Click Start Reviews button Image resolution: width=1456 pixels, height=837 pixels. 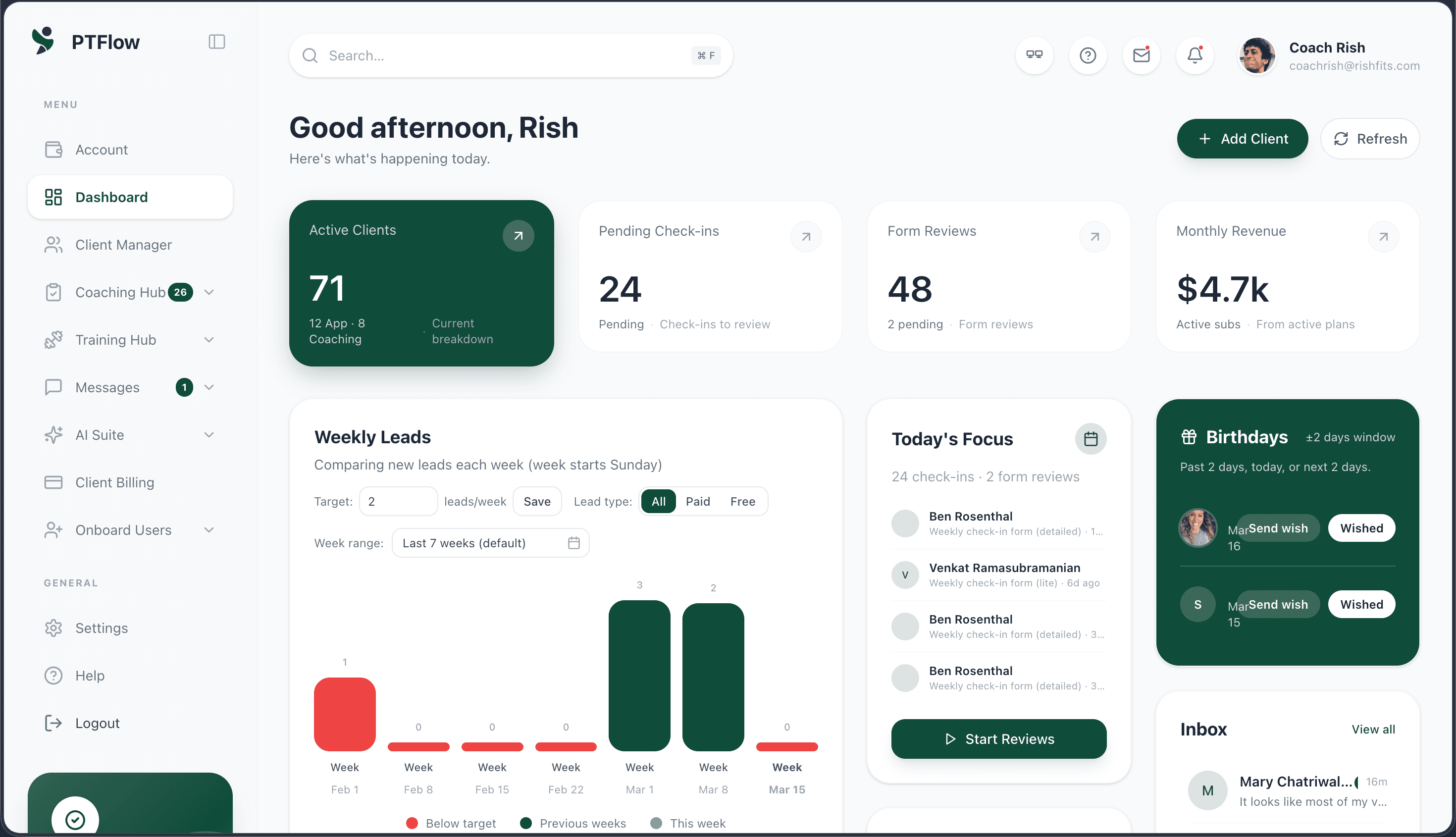point(998,739)
